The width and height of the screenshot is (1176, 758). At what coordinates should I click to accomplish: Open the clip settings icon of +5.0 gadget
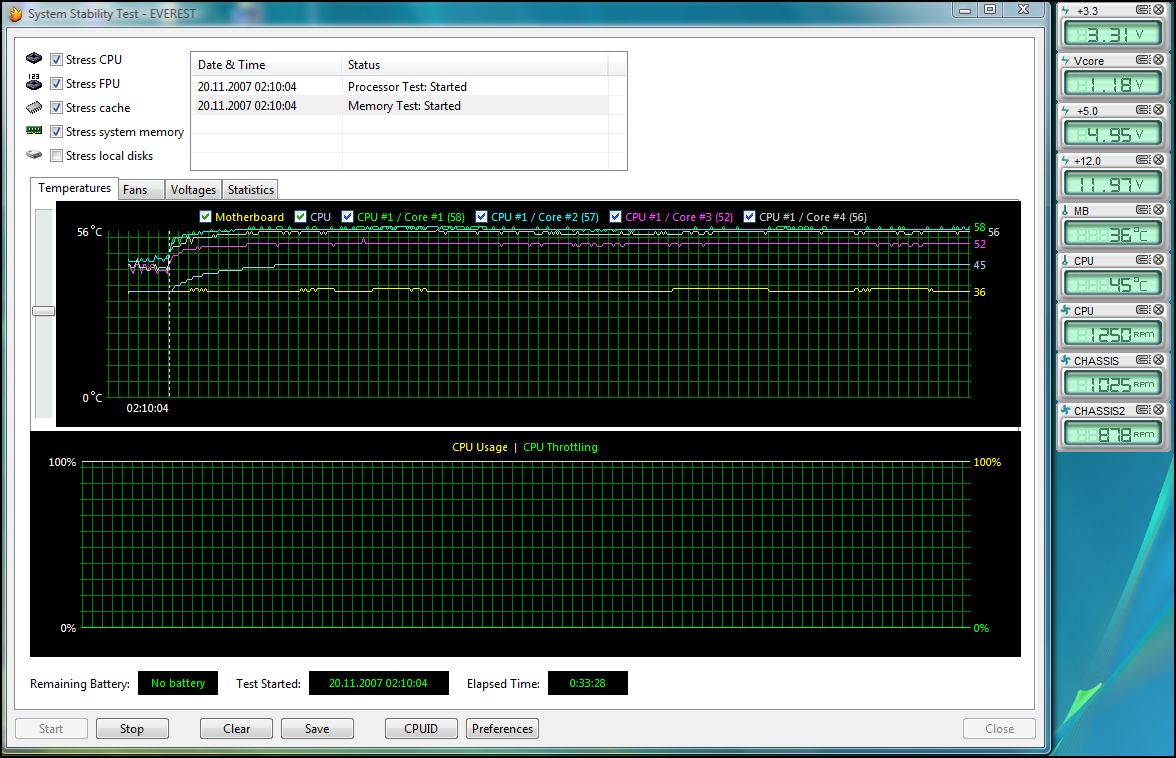1143,109
